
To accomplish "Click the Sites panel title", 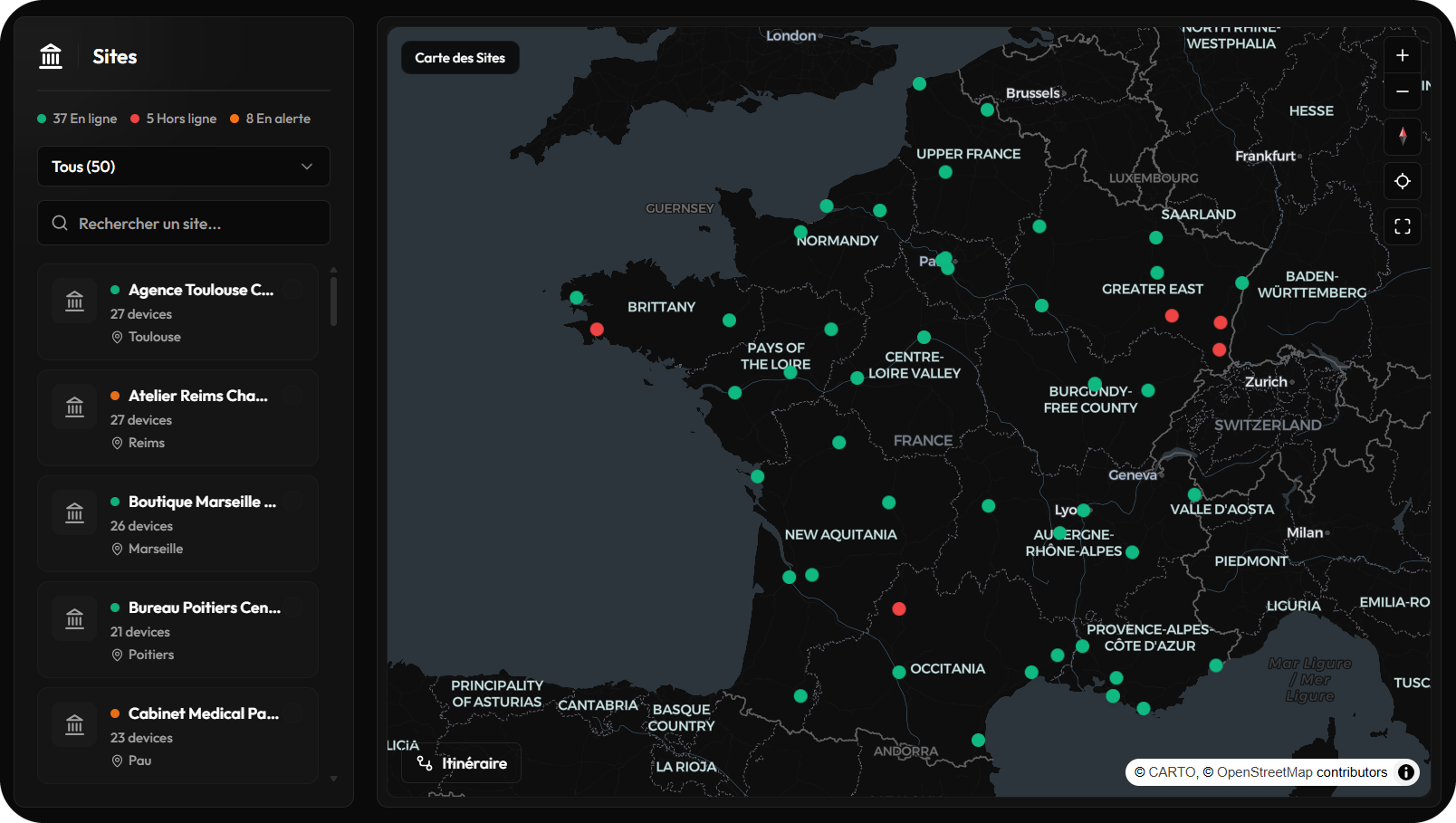I will click(x=115, y=56).
